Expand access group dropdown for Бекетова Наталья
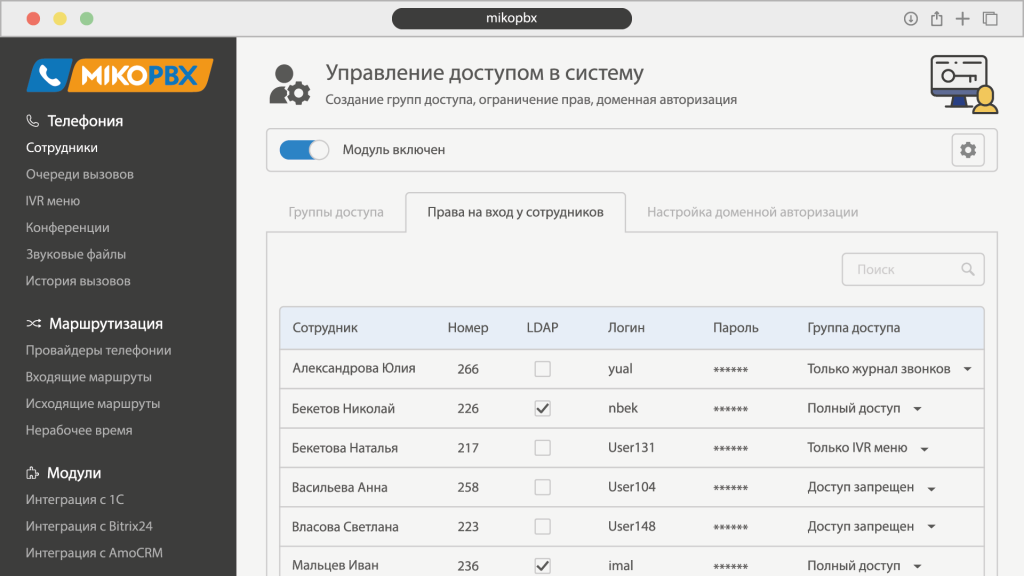1024x576 pixels. [924, 448]
